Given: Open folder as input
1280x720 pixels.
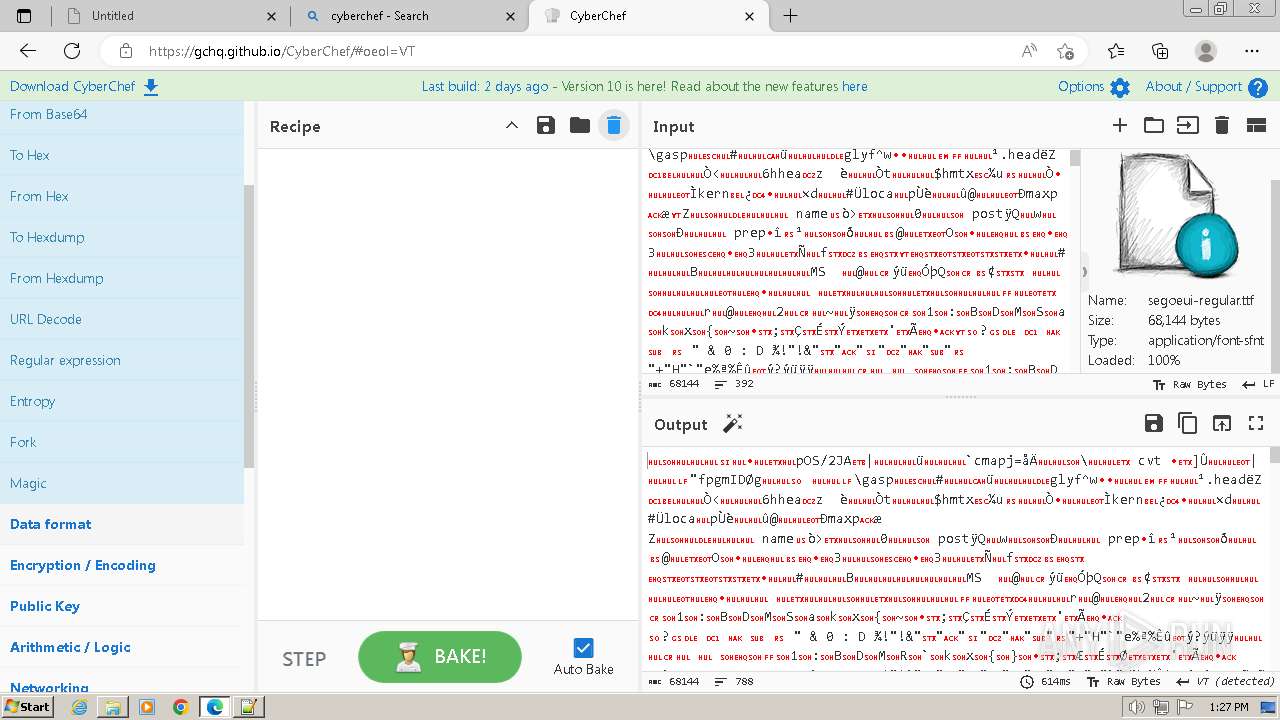Looking at the screenshot, I should pos(1154,125).
